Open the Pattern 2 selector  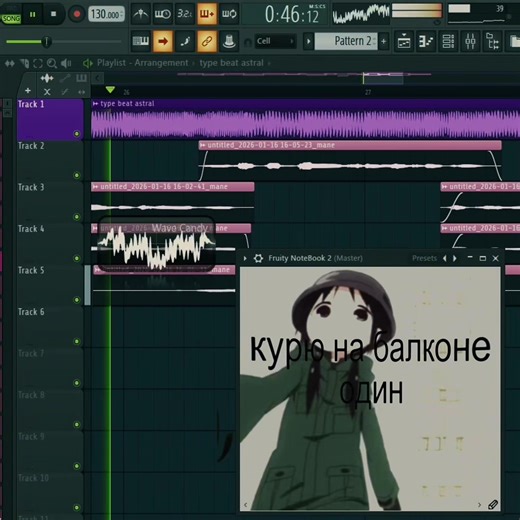346,41
